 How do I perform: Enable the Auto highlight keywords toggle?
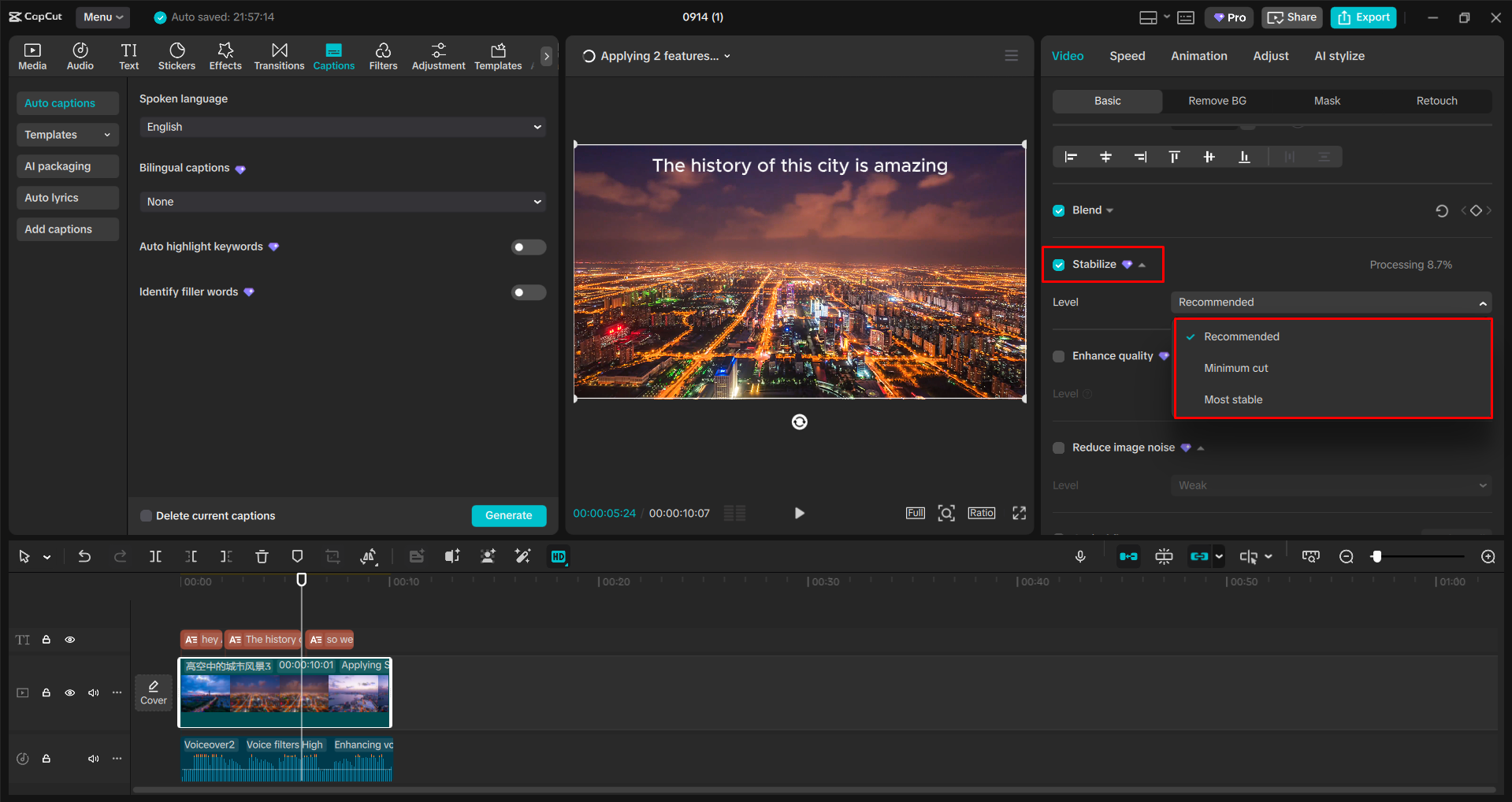pyautogui.click(x=528, y=247)
